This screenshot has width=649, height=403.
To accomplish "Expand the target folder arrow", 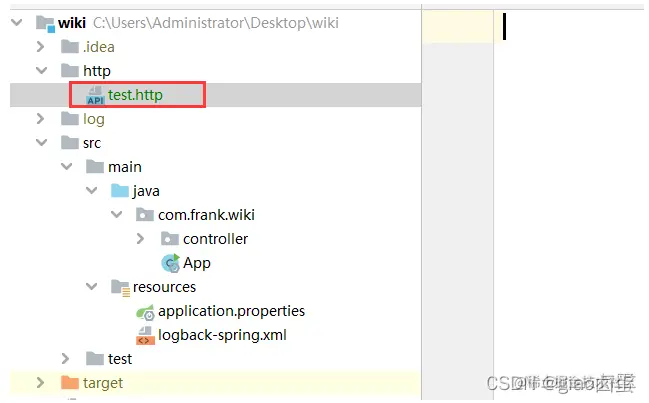I will [x=40, y=382].
